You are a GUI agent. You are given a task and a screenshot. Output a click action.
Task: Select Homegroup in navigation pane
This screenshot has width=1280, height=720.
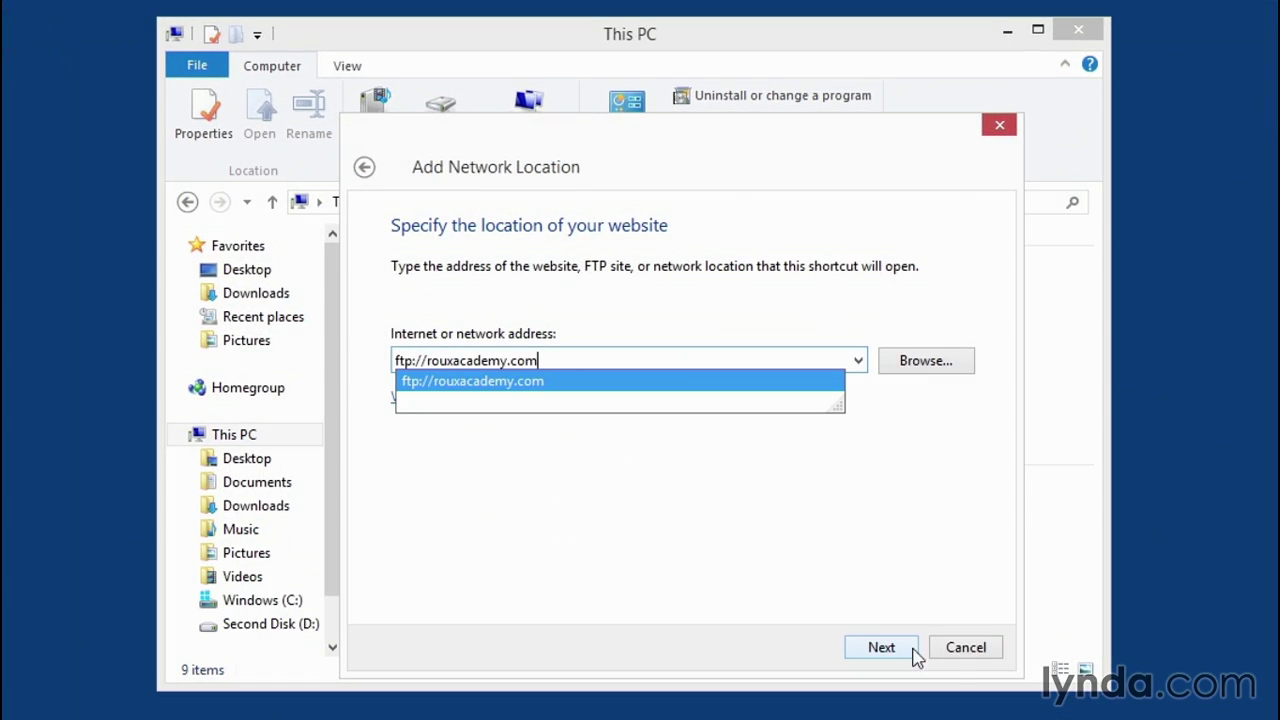coord(247,388)
